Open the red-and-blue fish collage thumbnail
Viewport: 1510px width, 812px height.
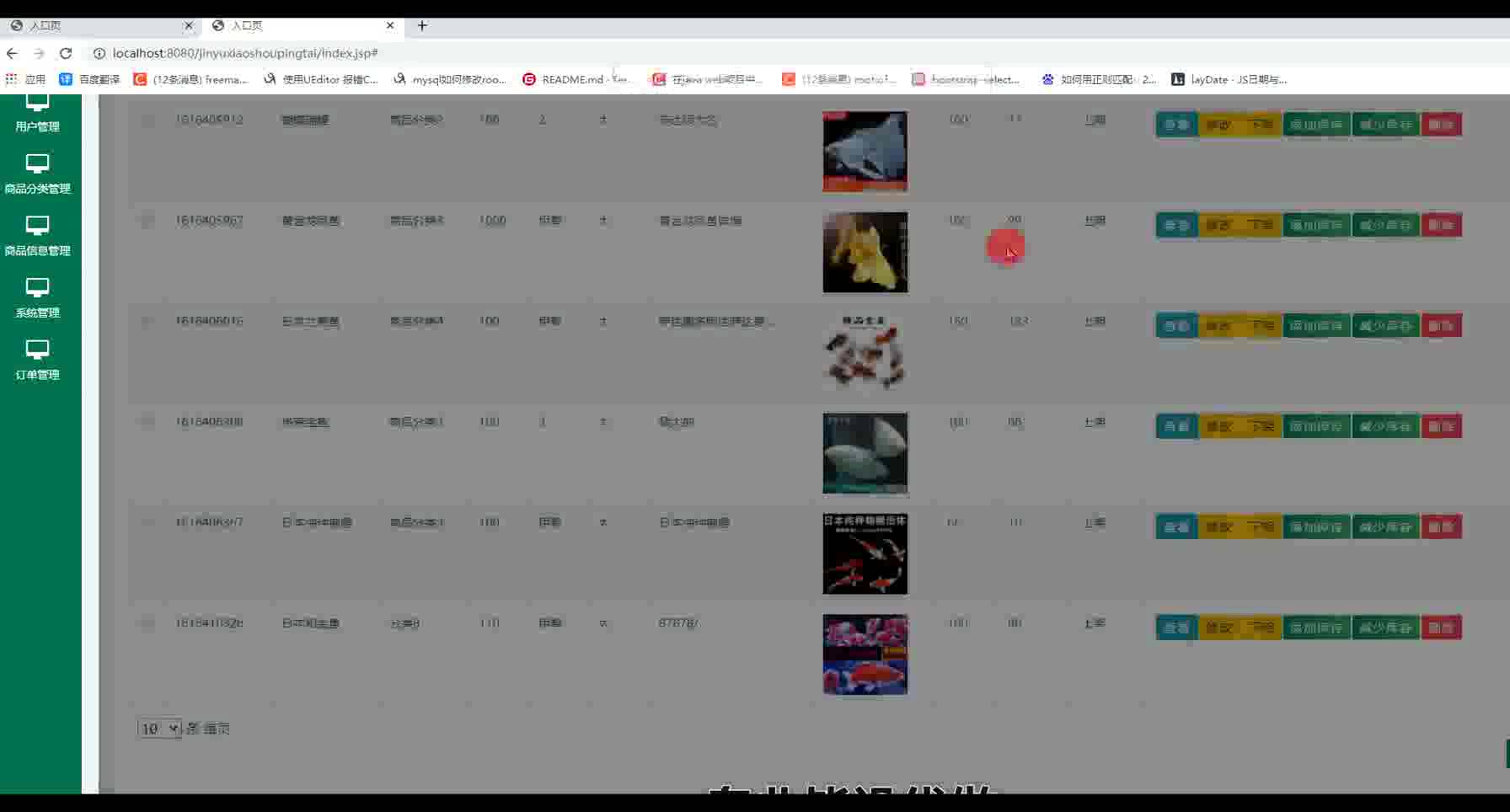point(865,654)
